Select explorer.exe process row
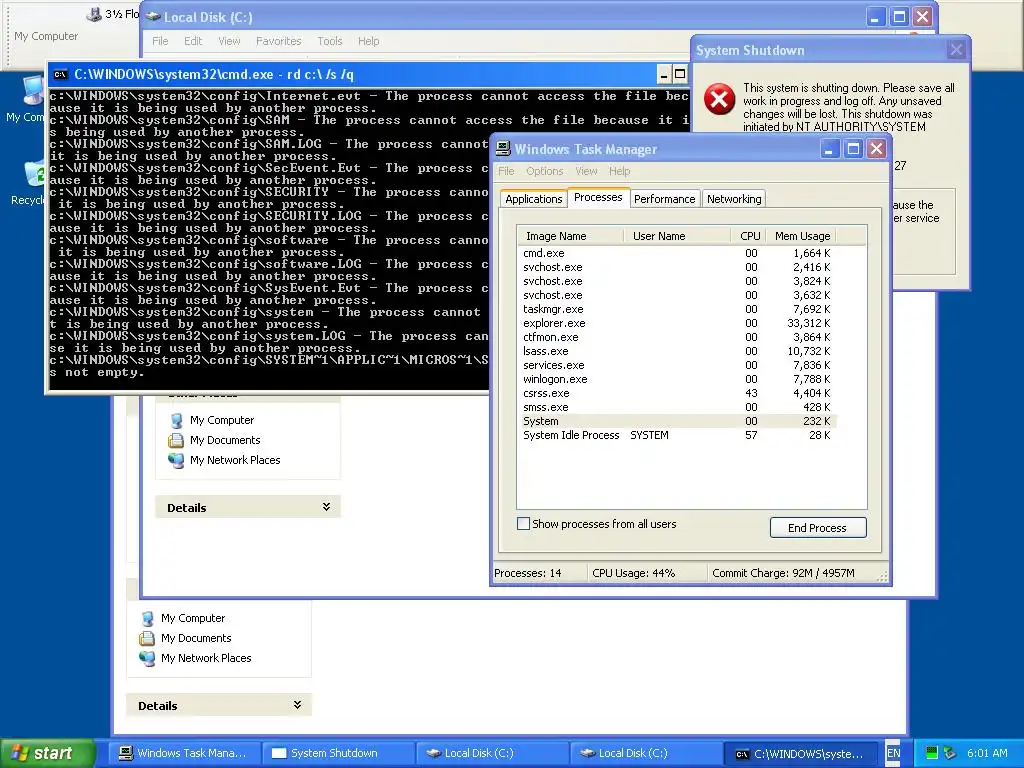The image size is (1024, 768). click(677, 323)
